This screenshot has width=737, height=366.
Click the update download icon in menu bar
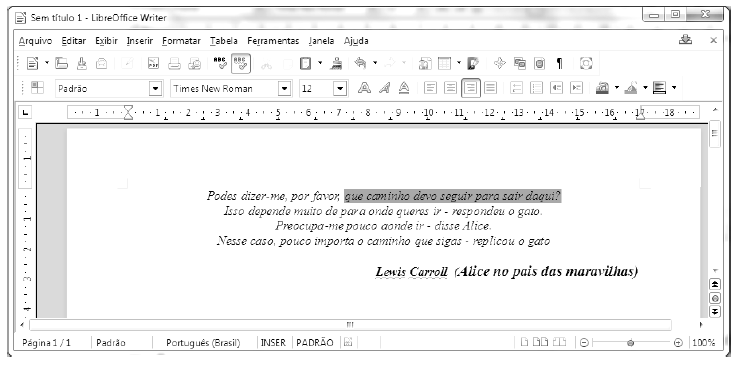pyautogui.click(x=685, y=40)
